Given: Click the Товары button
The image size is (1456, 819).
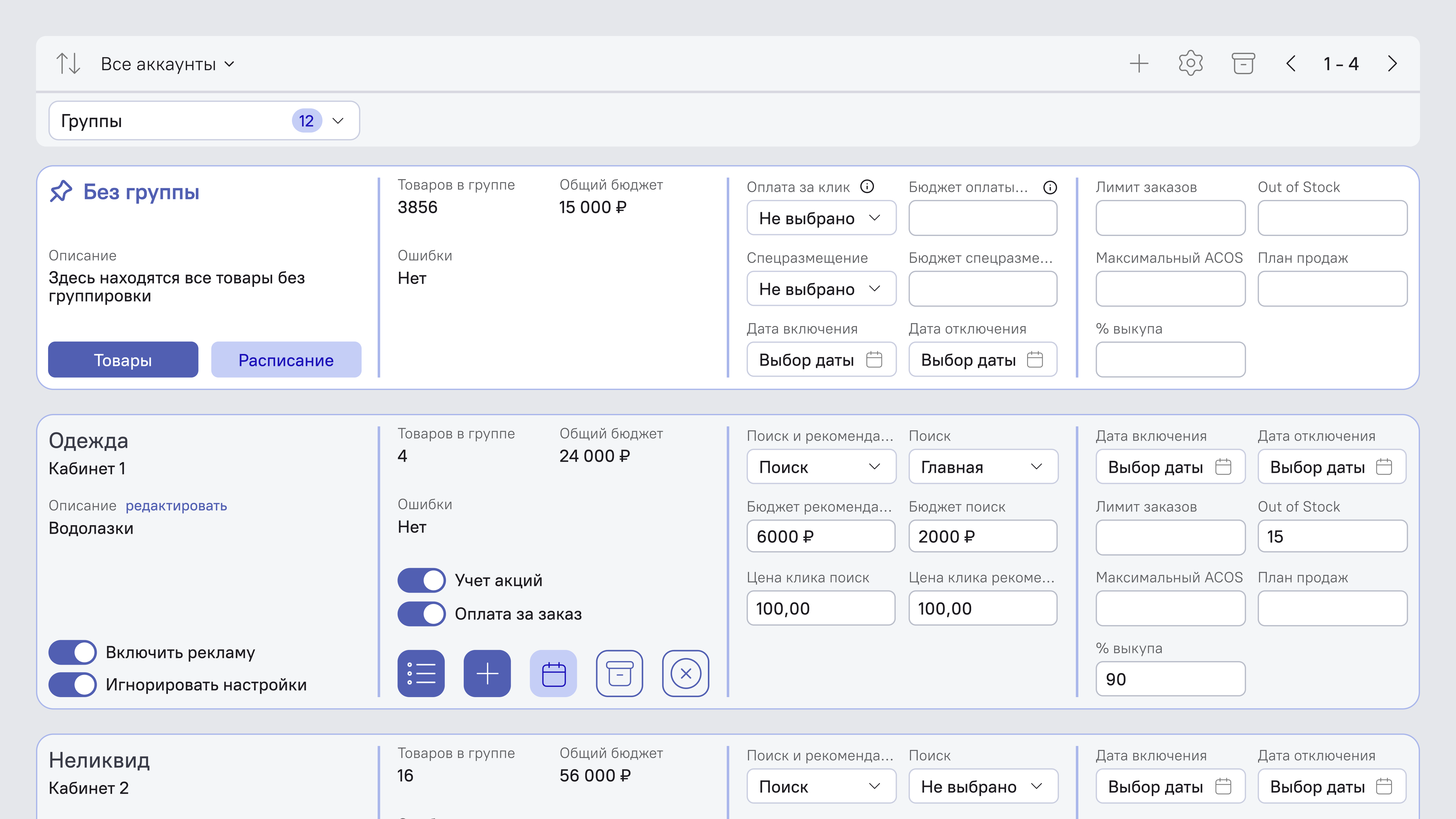Looking at the screenshot, I should [x=123, y=360].
